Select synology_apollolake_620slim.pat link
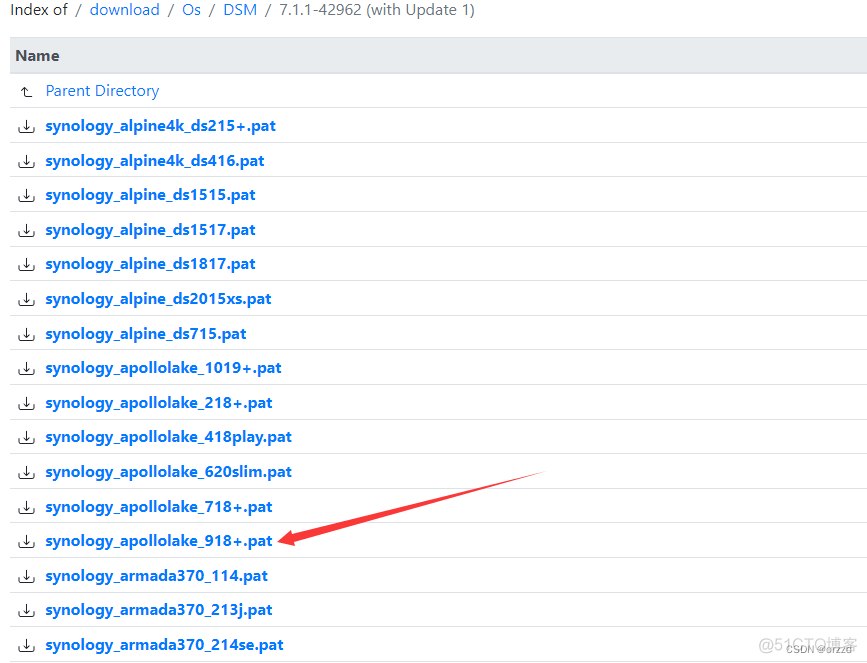 click(169, 472)
